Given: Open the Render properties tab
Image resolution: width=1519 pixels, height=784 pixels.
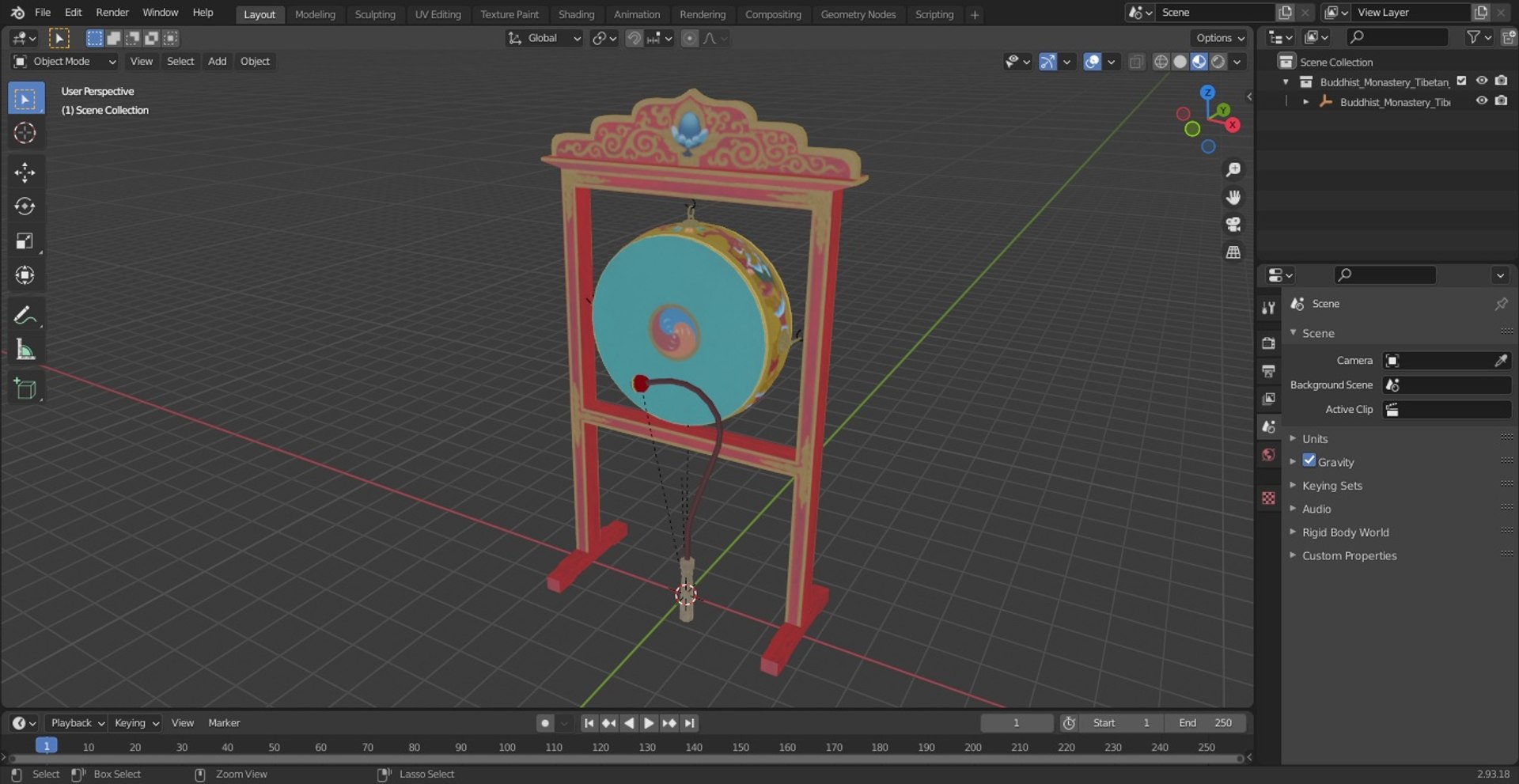Looking at the screenshot, I should coord(1269,343).
